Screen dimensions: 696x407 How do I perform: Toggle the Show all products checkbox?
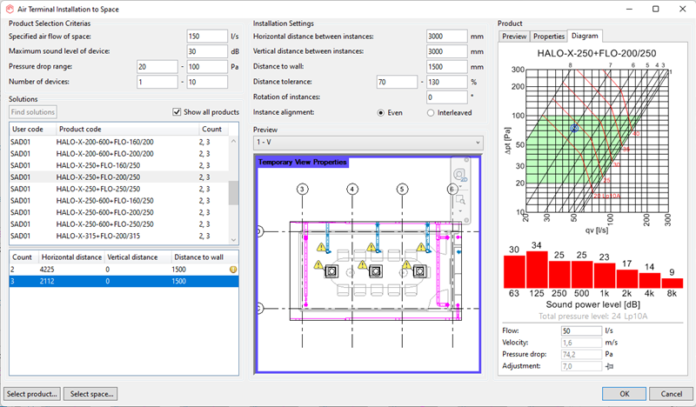(x=177, y=112)
